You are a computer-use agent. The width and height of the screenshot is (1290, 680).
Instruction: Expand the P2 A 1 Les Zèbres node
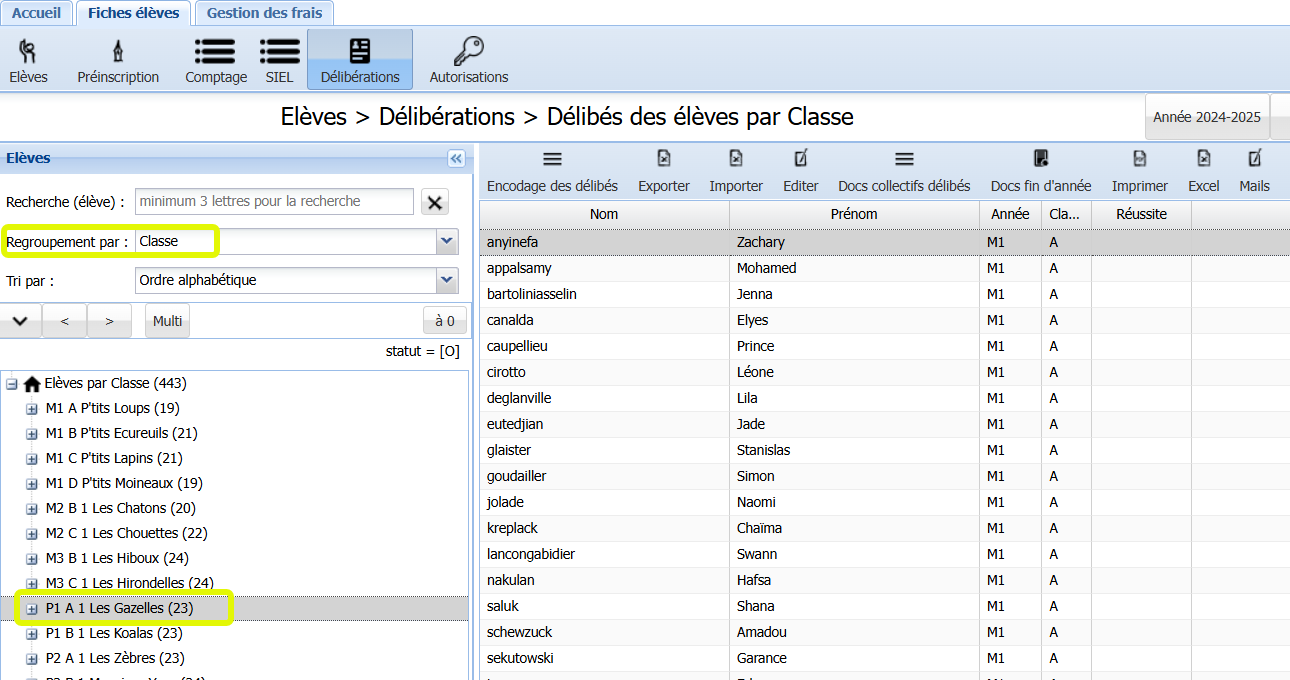pyautogui.click(x=32, y=659)
